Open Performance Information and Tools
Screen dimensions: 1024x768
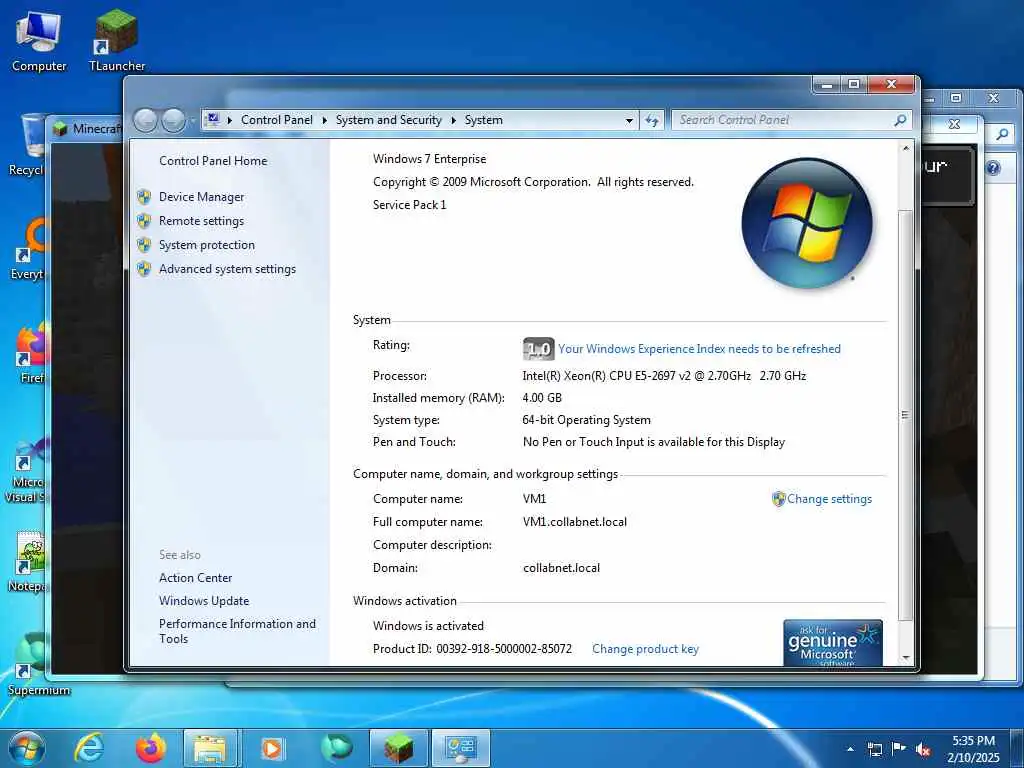tap(237, 631)
